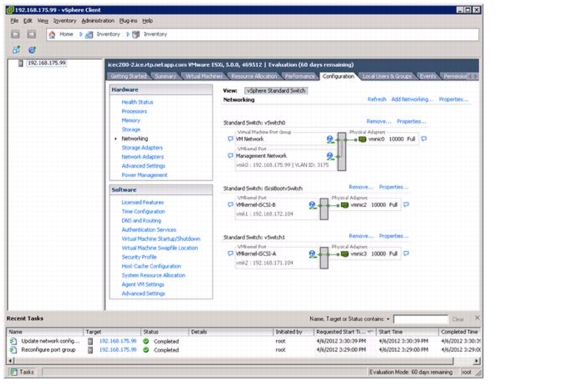Click Update network config task row icon
The height and width of the screenshot is (384, 576).
pos(13,341)
